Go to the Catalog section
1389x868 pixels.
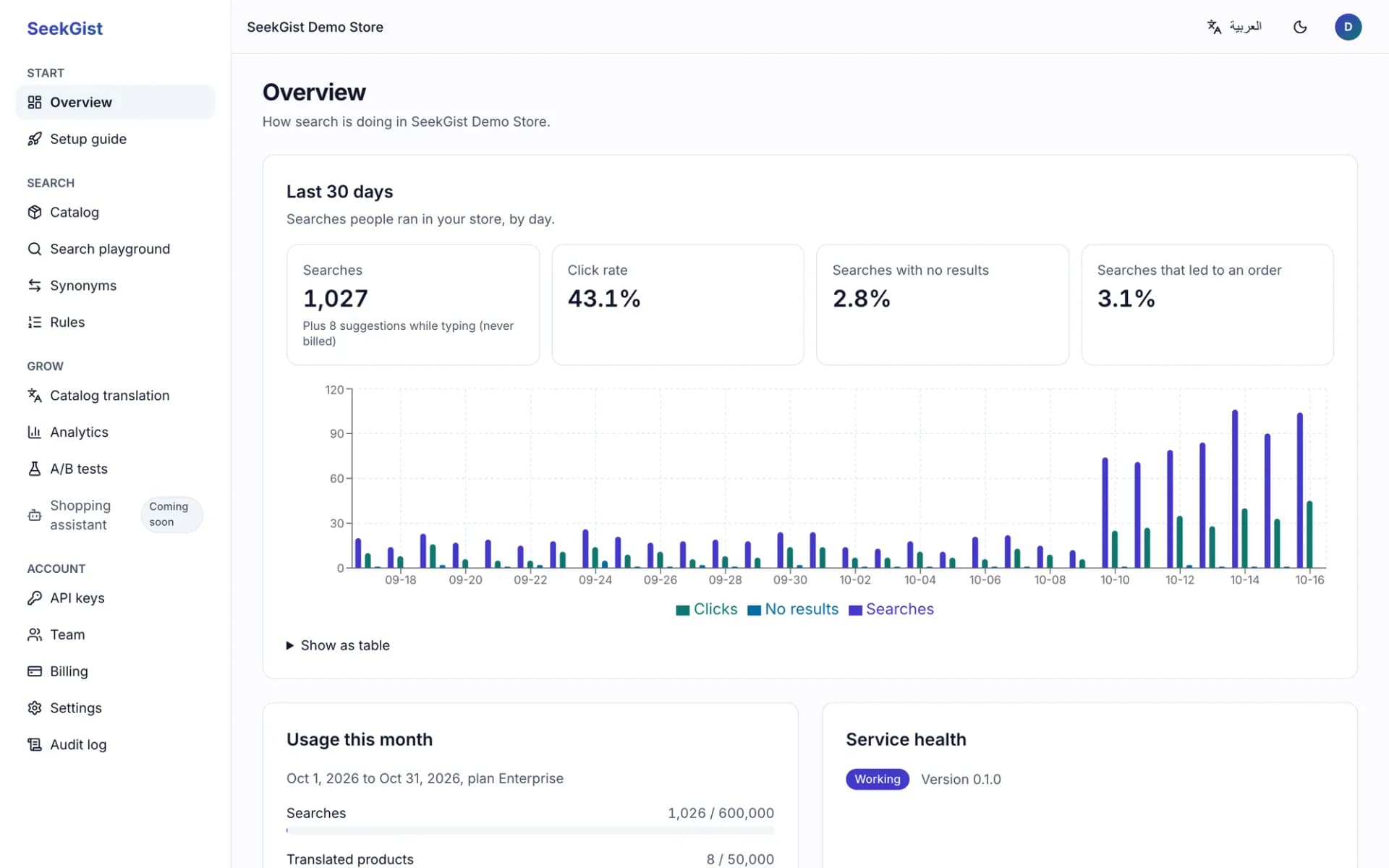(x=115, y=212)
